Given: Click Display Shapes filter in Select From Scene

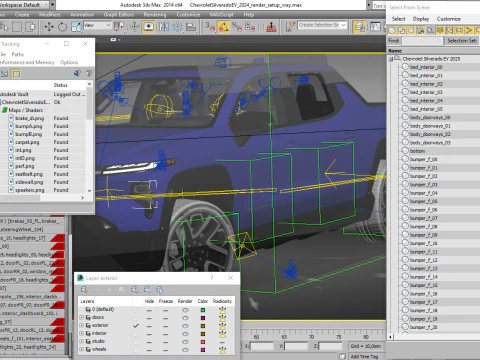Looking at the screenshot, I should pyautogui.click(x=401, y=30).
